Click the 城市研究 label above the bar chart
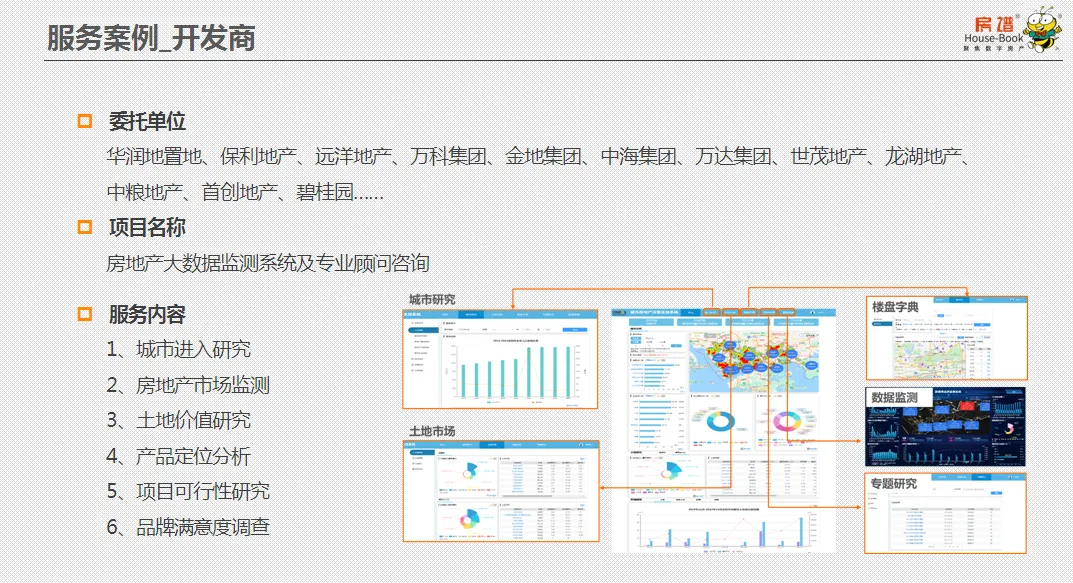 coord(432,300)
